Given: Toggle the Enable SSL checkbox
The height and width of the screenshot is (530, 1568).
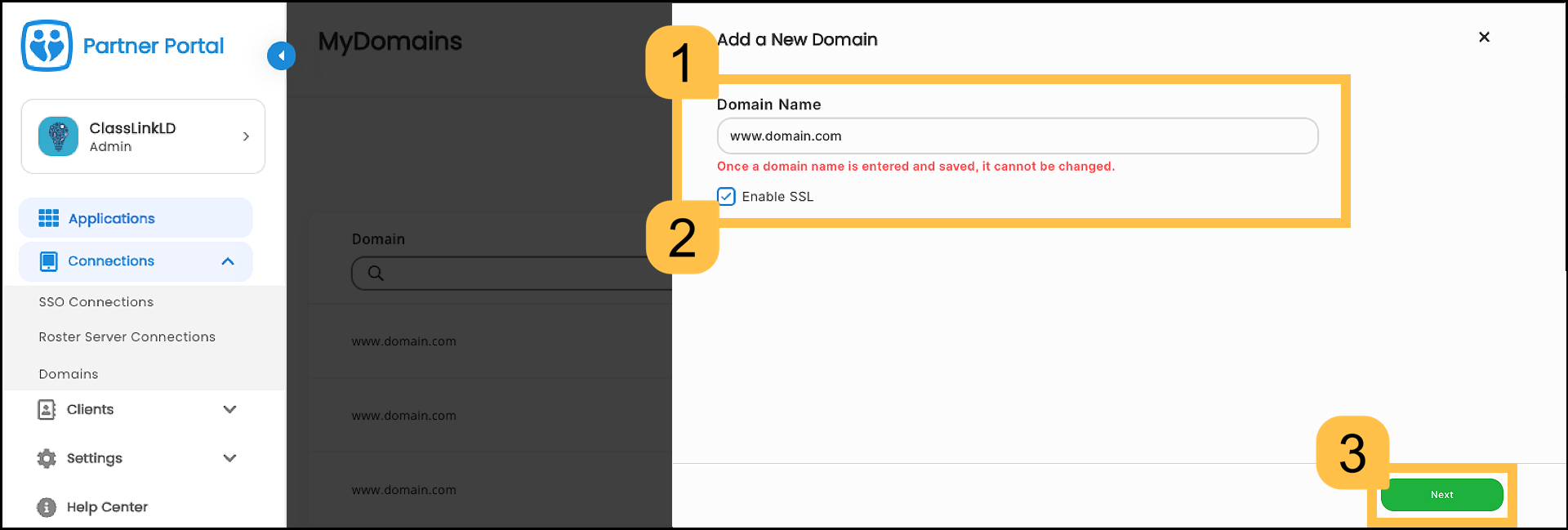Looking at the screenshot, I should [726, 196].
